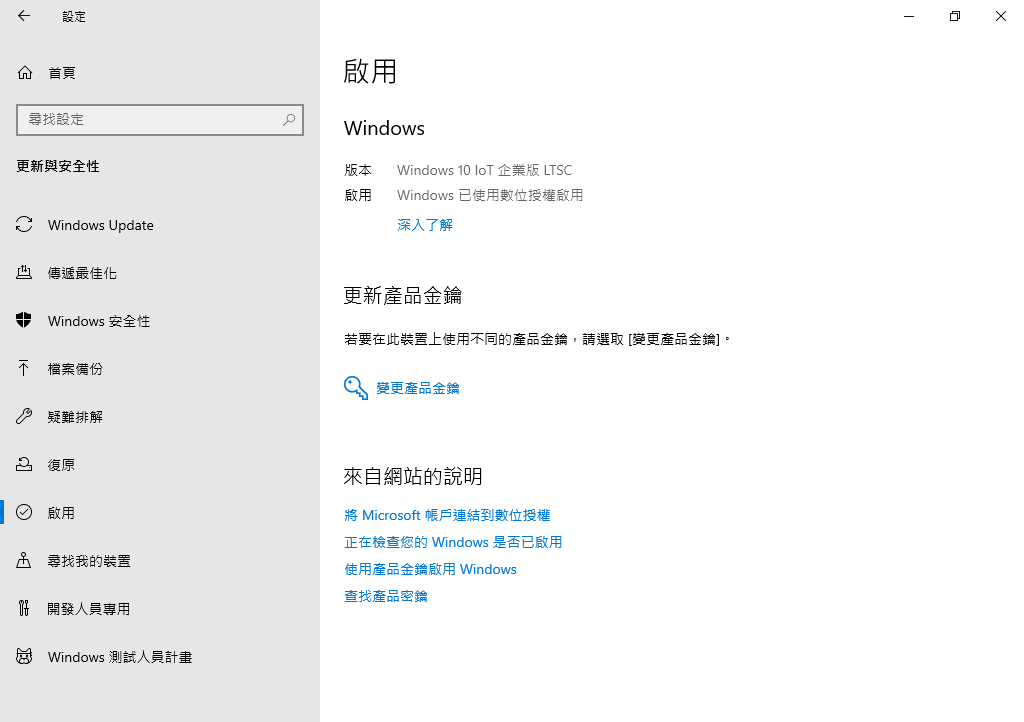Open the Windows 安全性 section
The width and height of the screenshot is (1024, 722).
pyautogui.click(x=160, y=321)
